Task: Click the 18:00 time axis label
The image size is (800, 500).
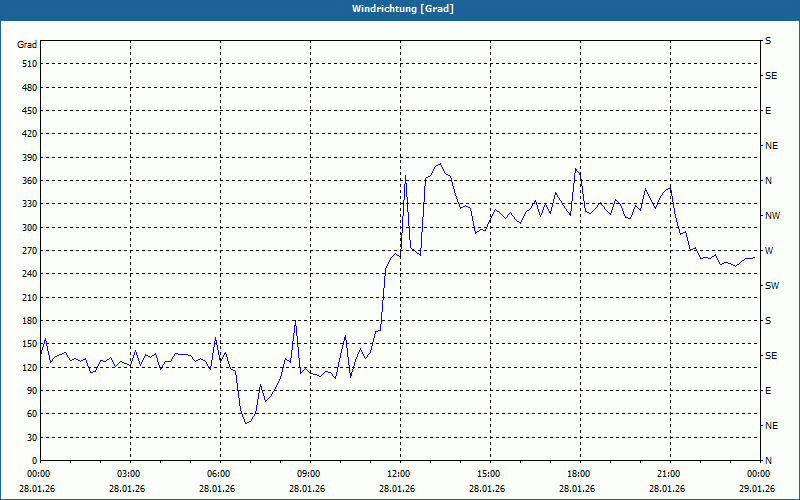Action: tap(577, 474)
